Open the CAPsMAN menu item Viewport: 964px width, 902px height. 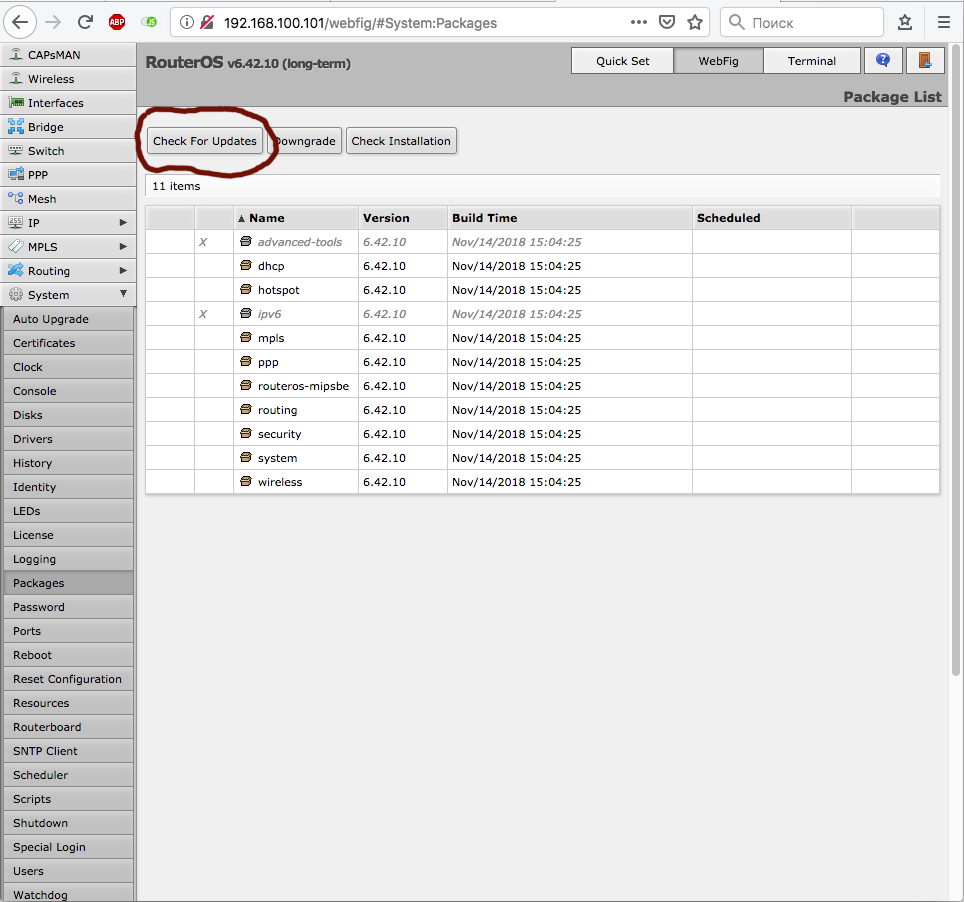(68, 55)
